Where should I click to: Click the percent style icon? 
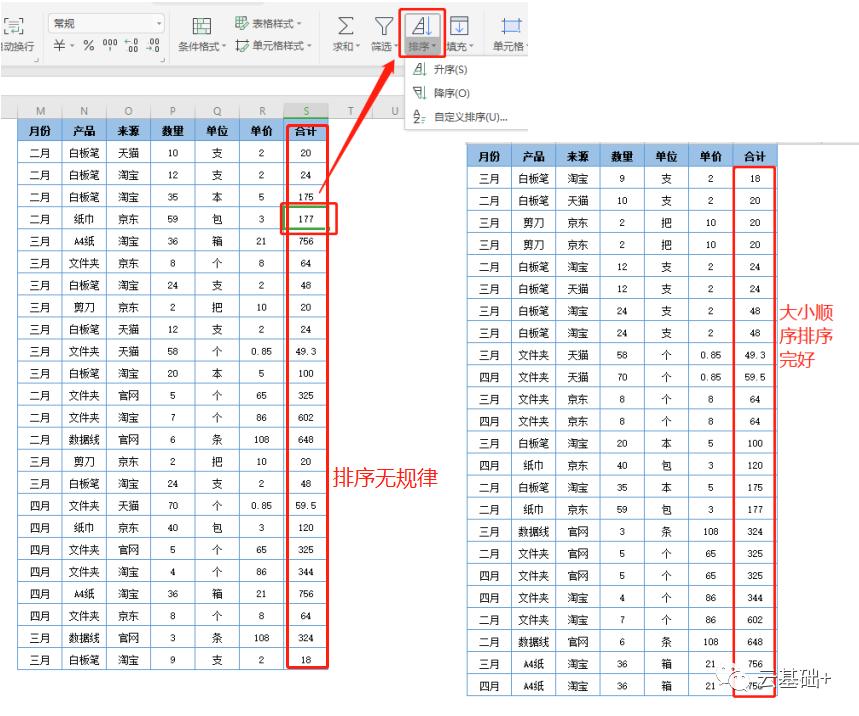88,46
